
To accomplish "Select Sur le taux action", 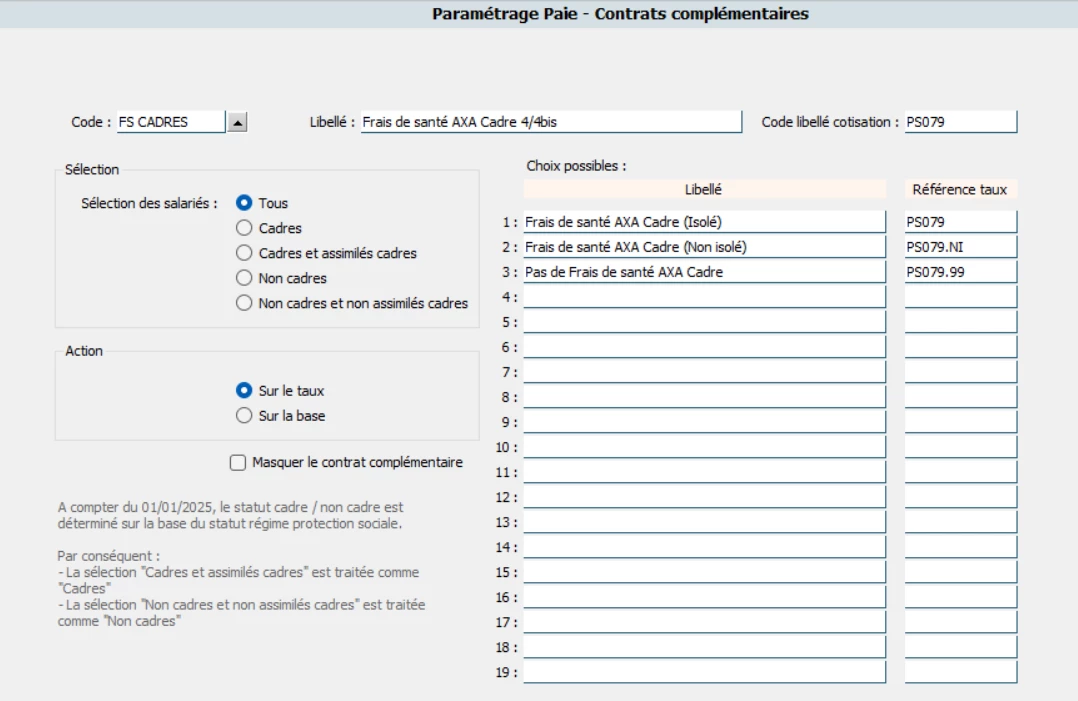I will point(244,391).
